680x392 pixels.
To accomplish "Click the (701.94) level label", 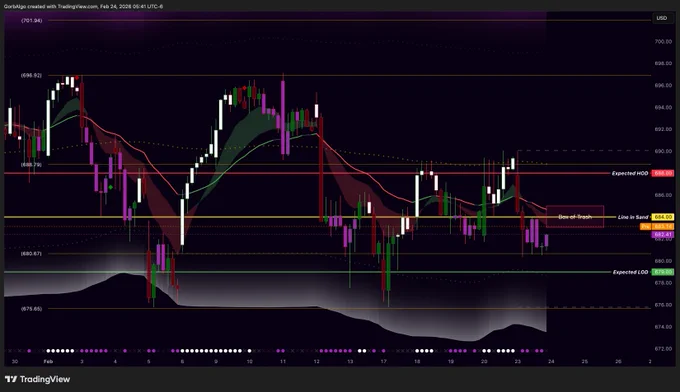I will pyautogui.click(x=32, y=20).
